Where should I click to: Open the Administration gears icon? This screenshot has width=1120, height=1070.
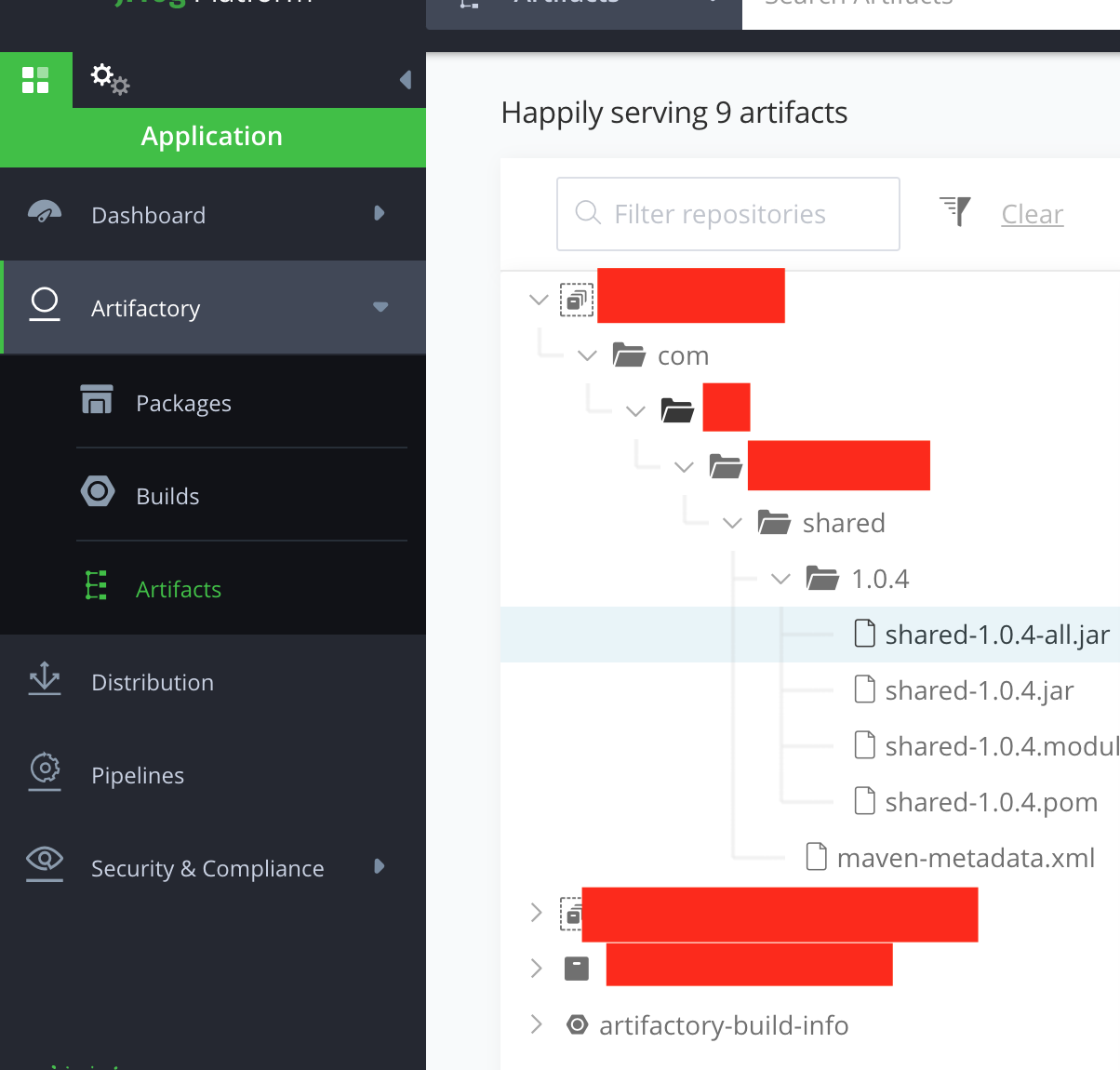pyautogui.click(x=110, y=79)
